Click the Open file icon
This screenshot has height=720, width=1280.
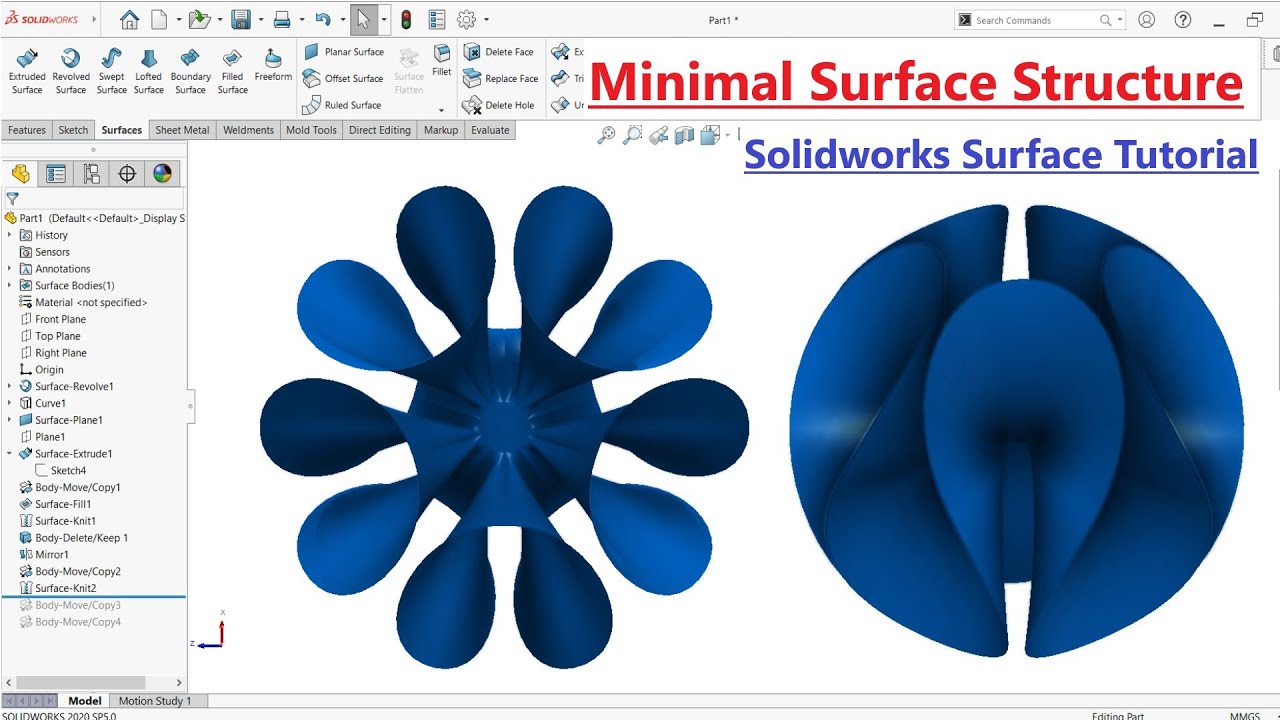(199, 19)
